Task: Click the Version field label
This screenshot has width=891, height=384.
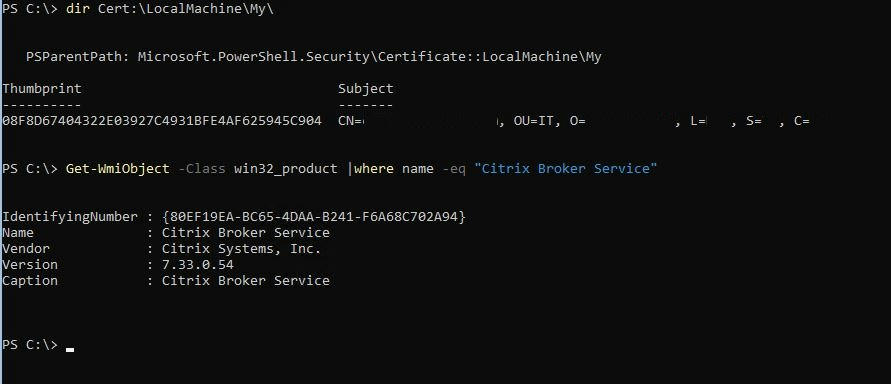Action: tap(30, 265)
